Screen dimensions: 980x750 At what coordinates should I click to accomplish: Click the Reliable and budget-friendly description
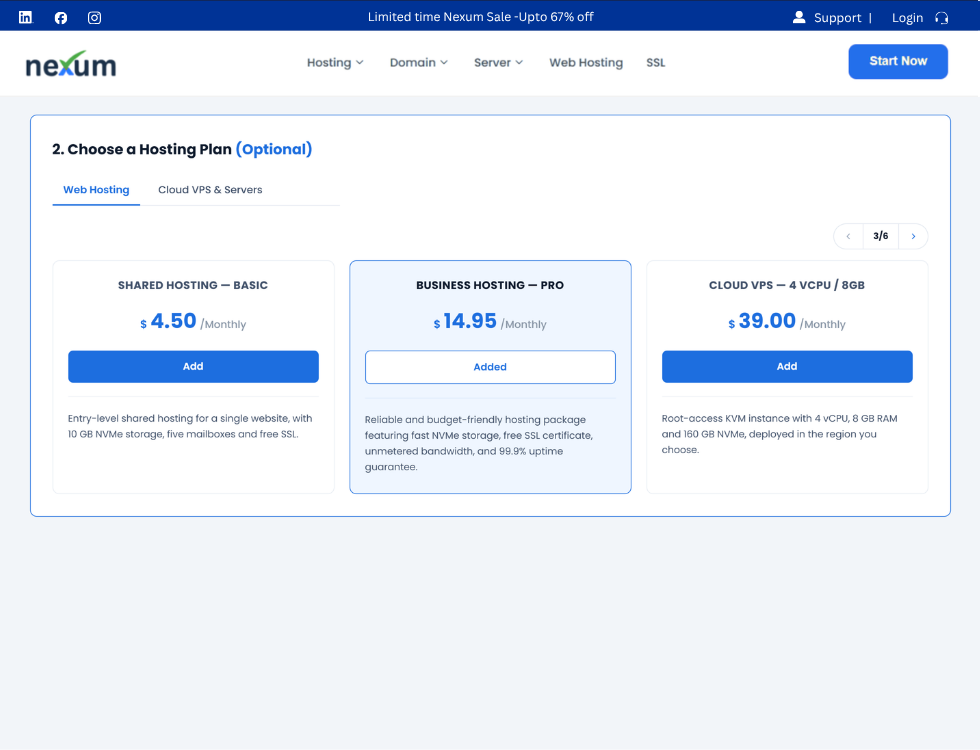point(479,443)
